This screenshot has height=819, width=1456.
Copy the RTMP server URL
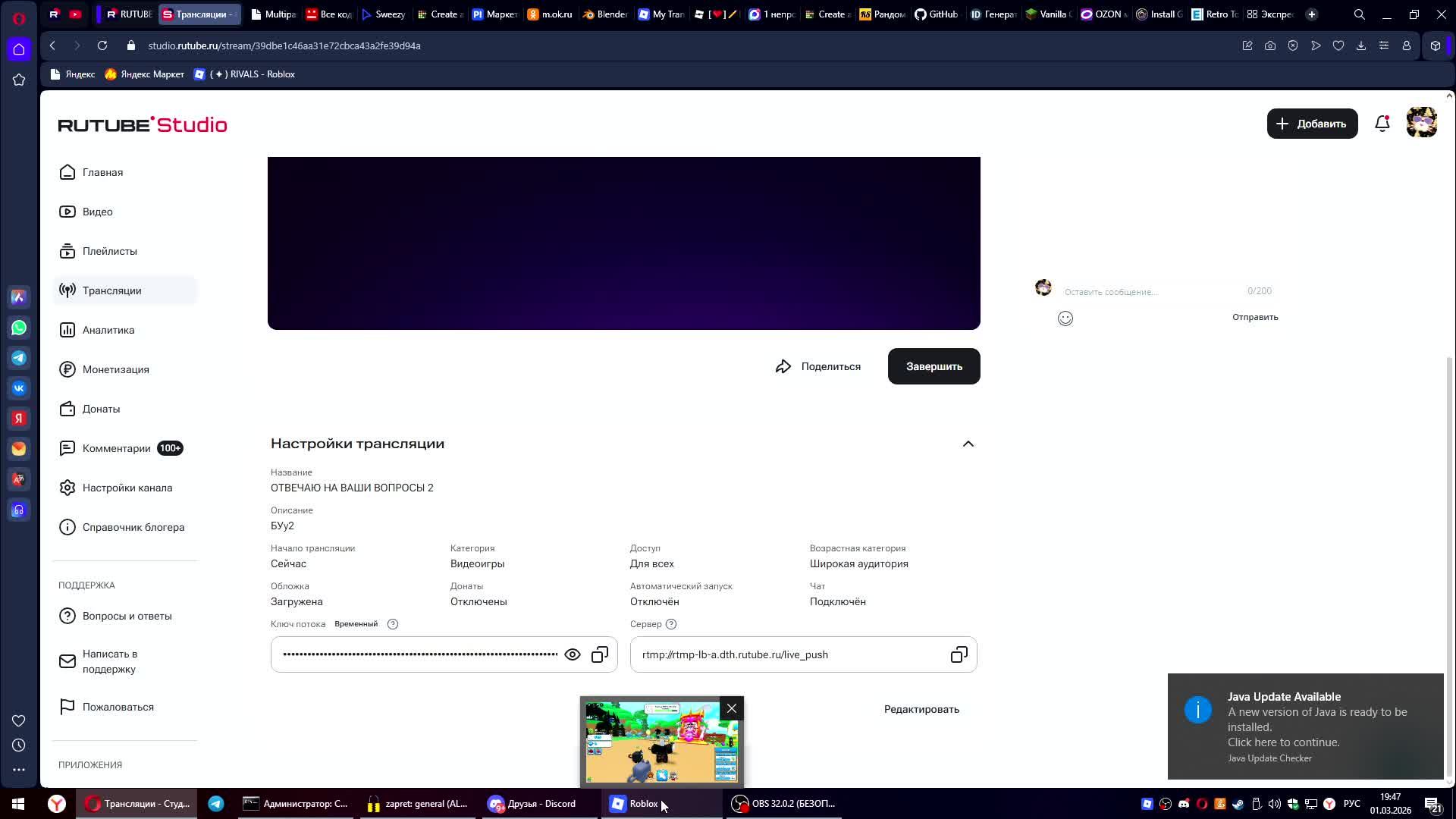(x=959, y=654)
